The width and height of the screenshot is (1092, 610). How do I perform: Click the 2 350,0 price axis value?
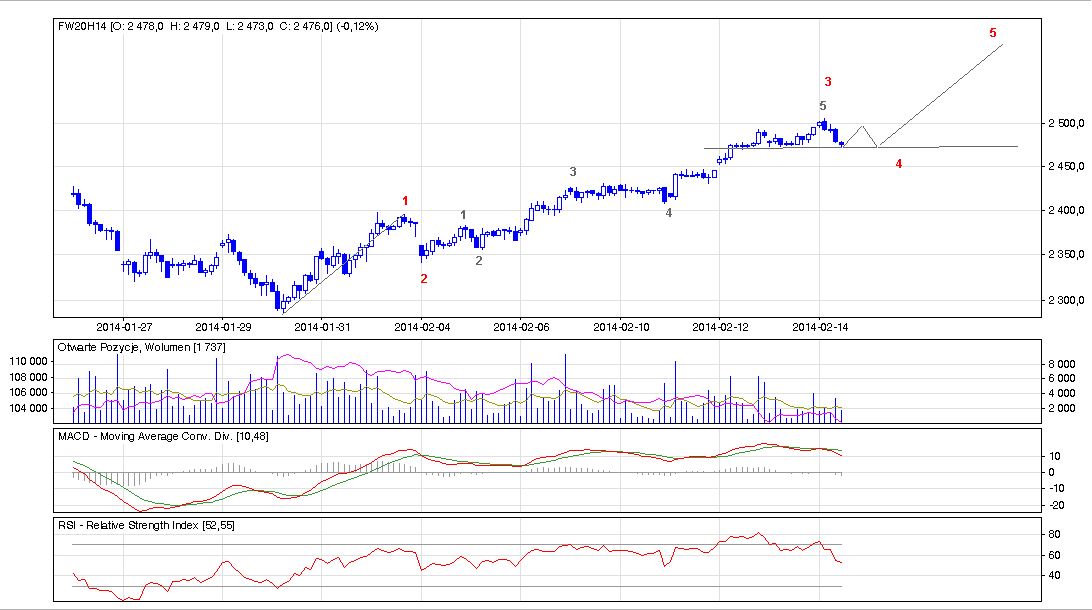point(1066,254)
